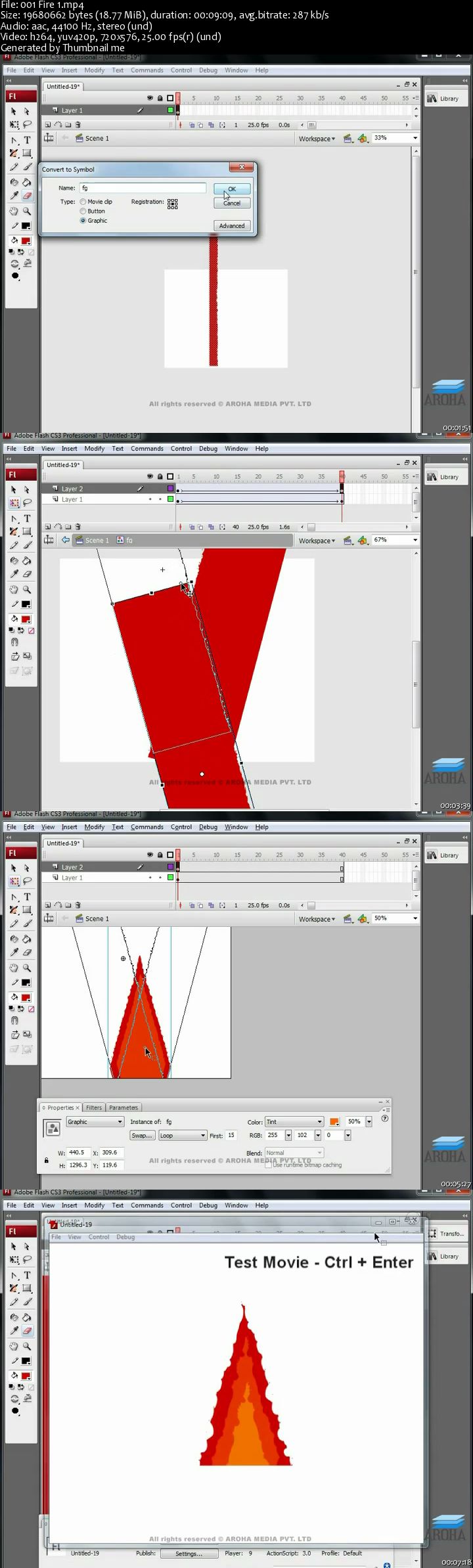This screenshot has height=1568, width=473.
Task: Open the Blend Normal dropdown
Action: pyautogui.click(x=294, y=1153)
